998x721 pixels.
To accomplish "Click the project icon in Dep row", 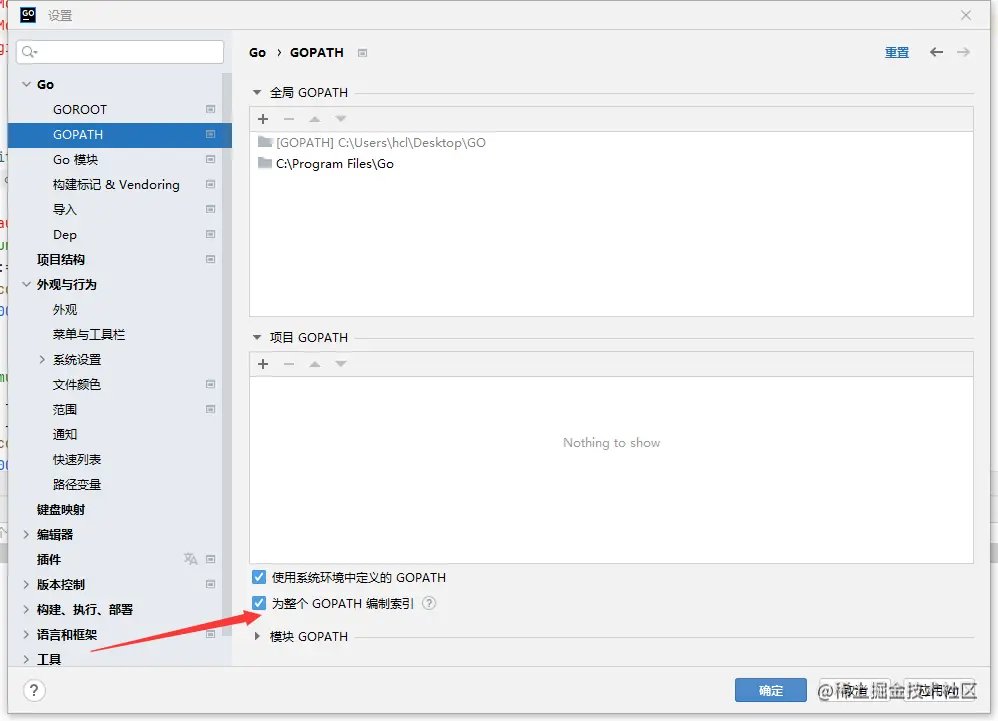I will coord(210,234).
